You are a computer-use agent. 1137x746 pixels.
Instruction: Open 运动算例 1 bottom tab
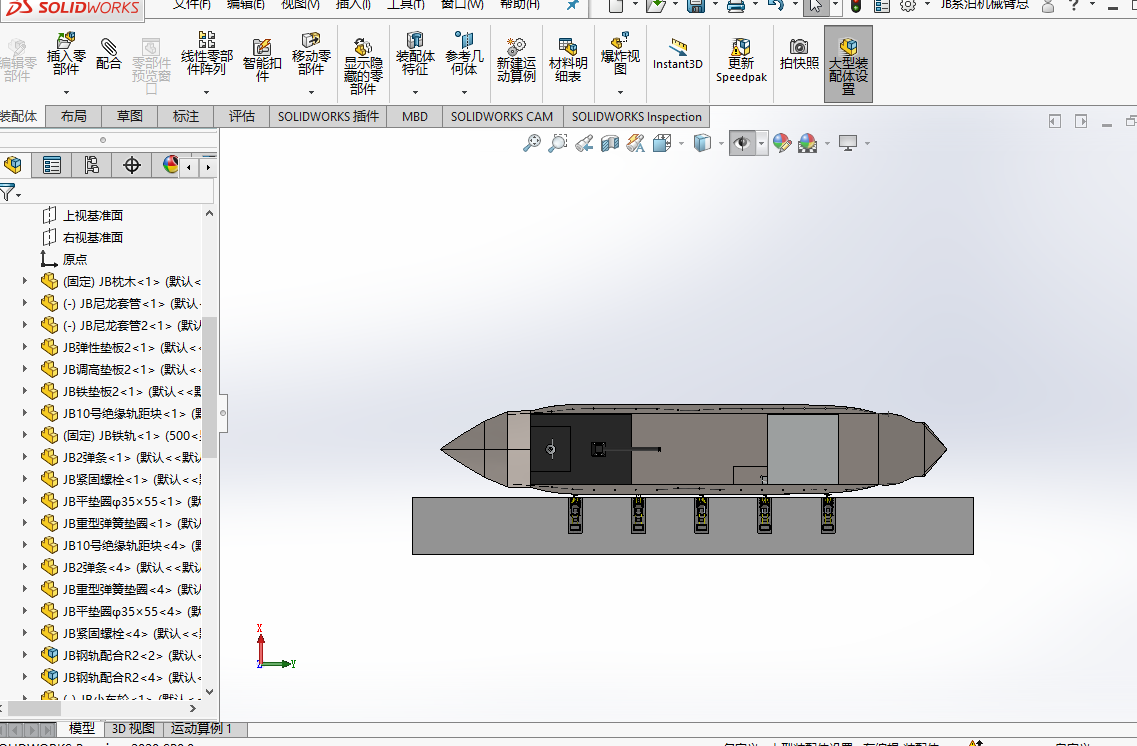202,728
